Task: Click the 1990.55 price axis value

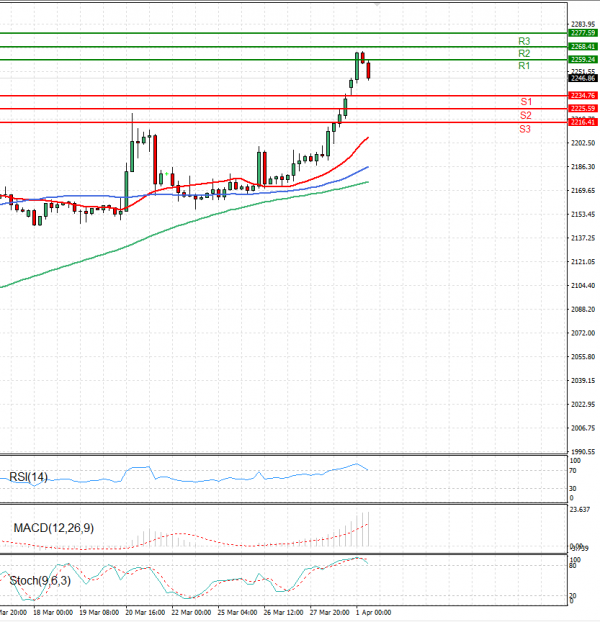Action: [583, 451]
